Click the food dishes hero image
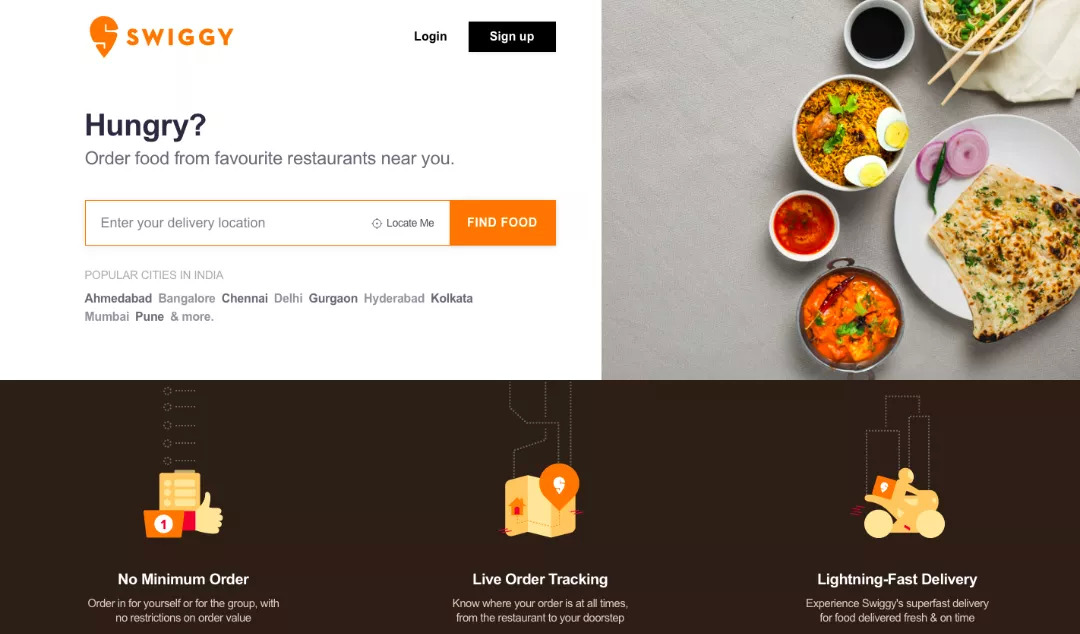The height and width of the screenshot is (634, 1080). (x=840, y=190)
